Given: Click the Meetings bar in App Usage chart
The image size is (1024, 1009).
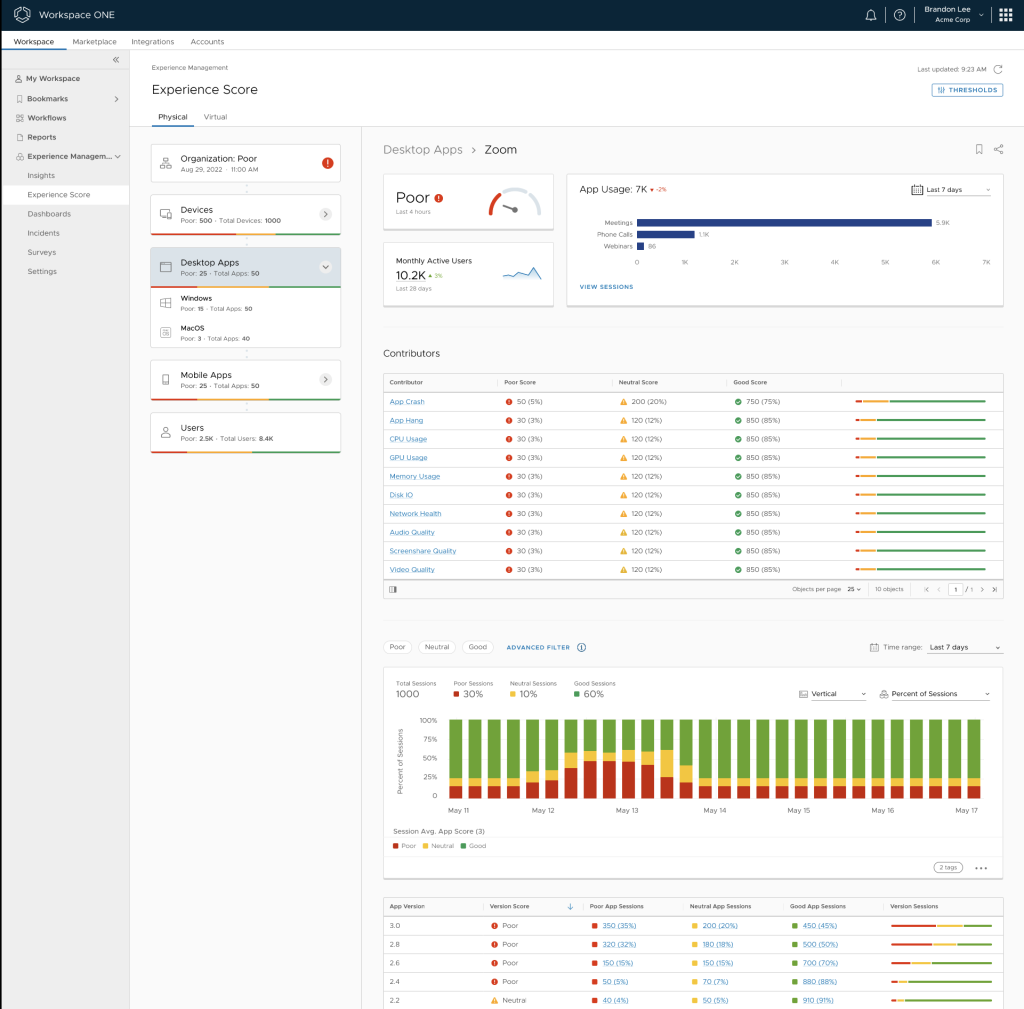Looking at the screenshot, I should pos(783,223).
